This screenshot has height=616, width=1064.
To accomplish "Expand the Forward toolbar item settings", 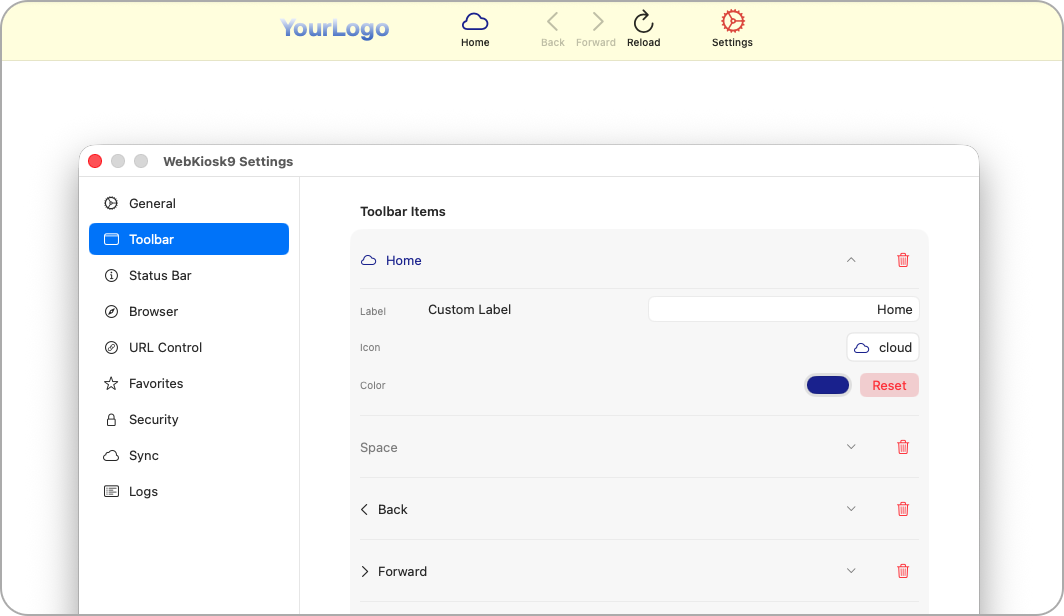I will 851,571.
